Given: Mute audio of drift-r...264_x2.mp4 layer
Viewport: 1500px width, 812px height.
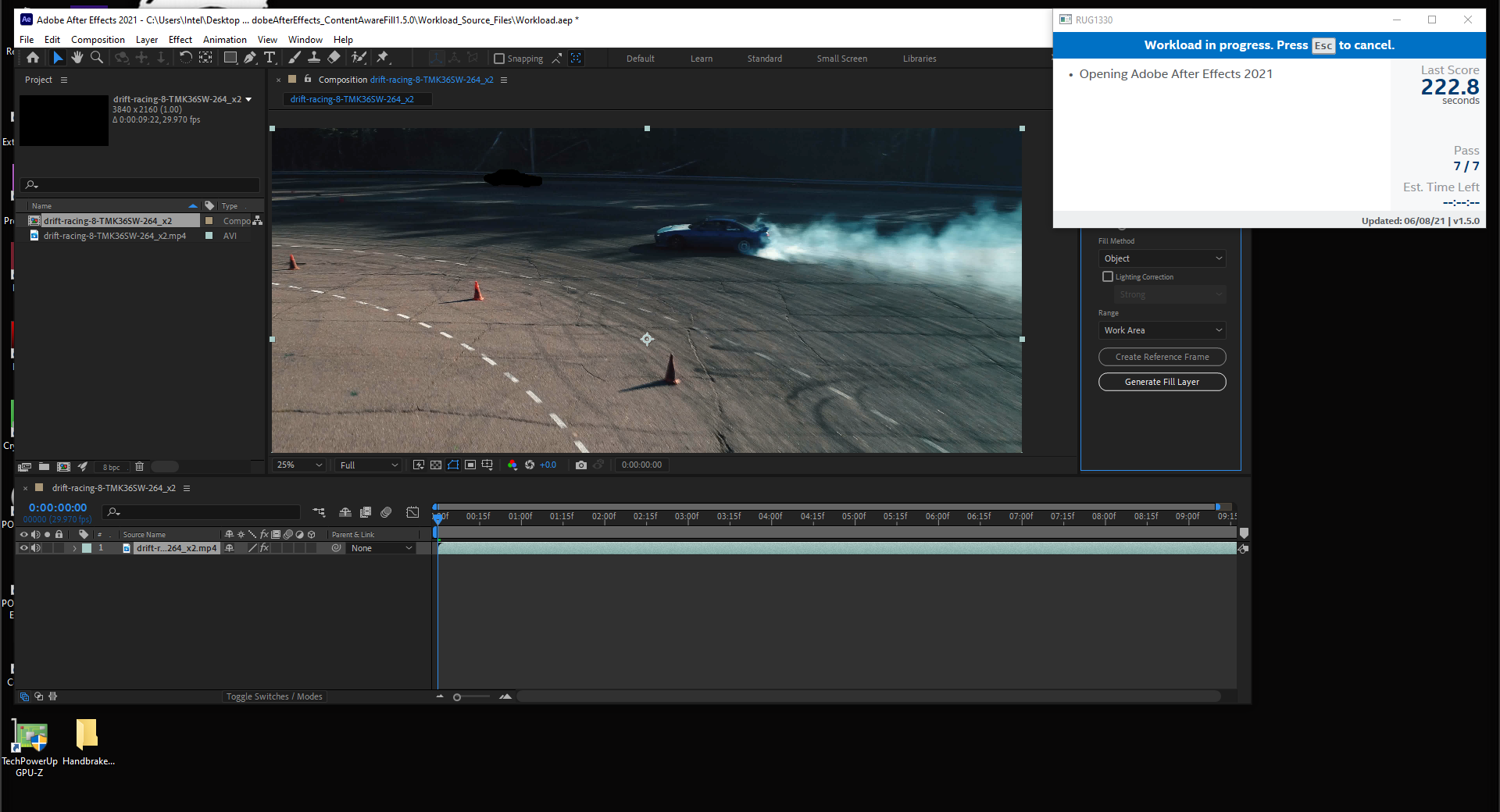Looking at the screenshot, I should (35, 548).
